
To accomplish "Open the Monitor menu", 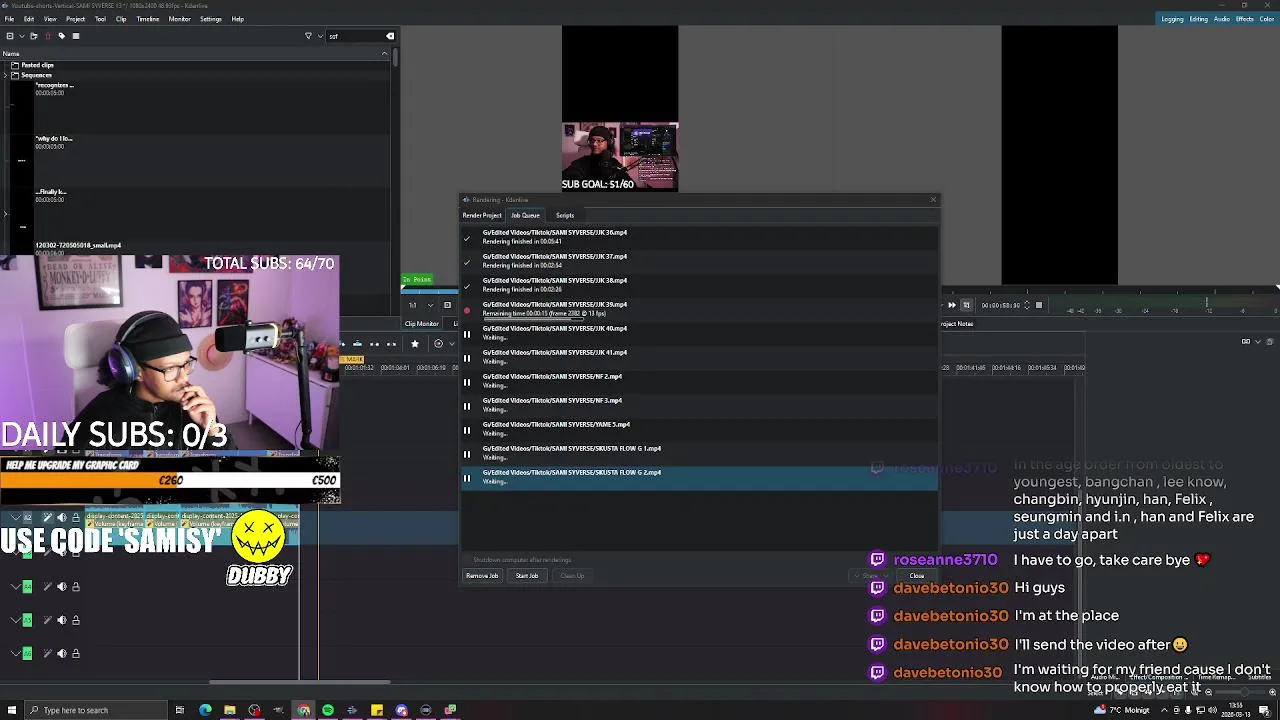I will click(x=179, y=19).
